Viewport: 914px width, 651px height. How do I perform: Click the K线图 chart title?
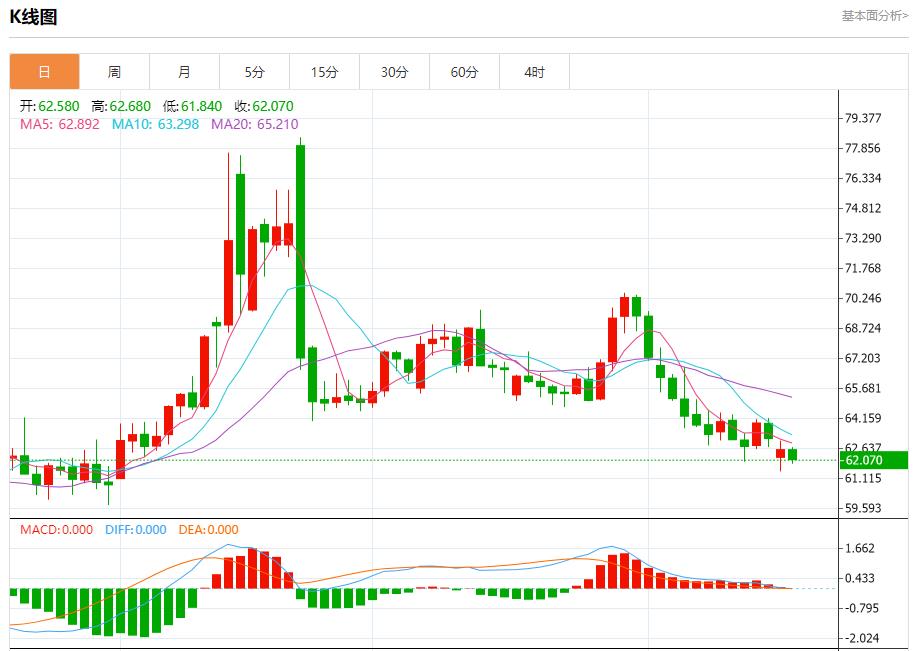point(35,16)
